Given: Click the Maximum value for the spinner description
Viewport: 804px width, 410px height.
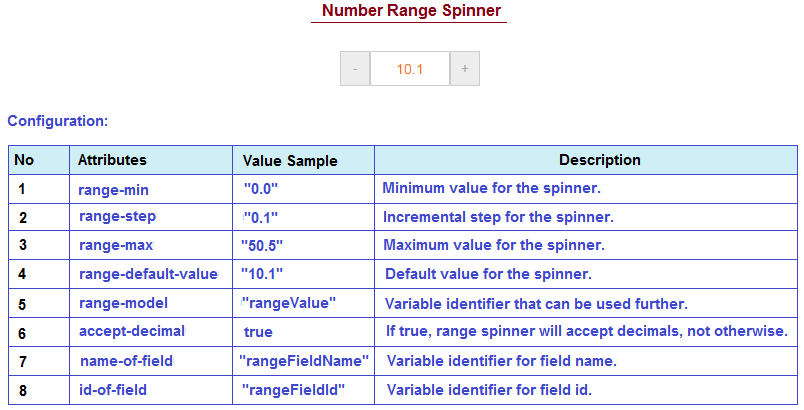Looking at the screenshot, I should coord(494,245).
